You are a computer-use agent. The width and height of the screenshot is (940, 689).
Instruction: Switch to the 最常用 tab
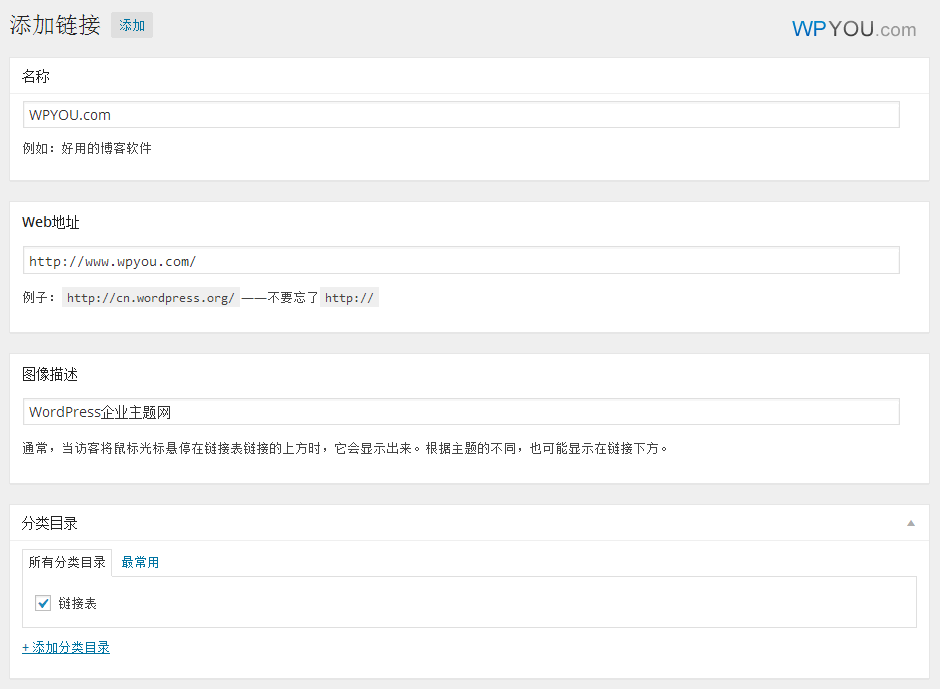click(140, 562)
